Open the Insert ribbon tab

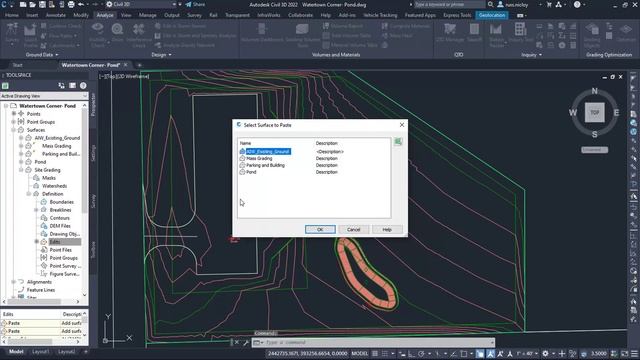point(32,15)
